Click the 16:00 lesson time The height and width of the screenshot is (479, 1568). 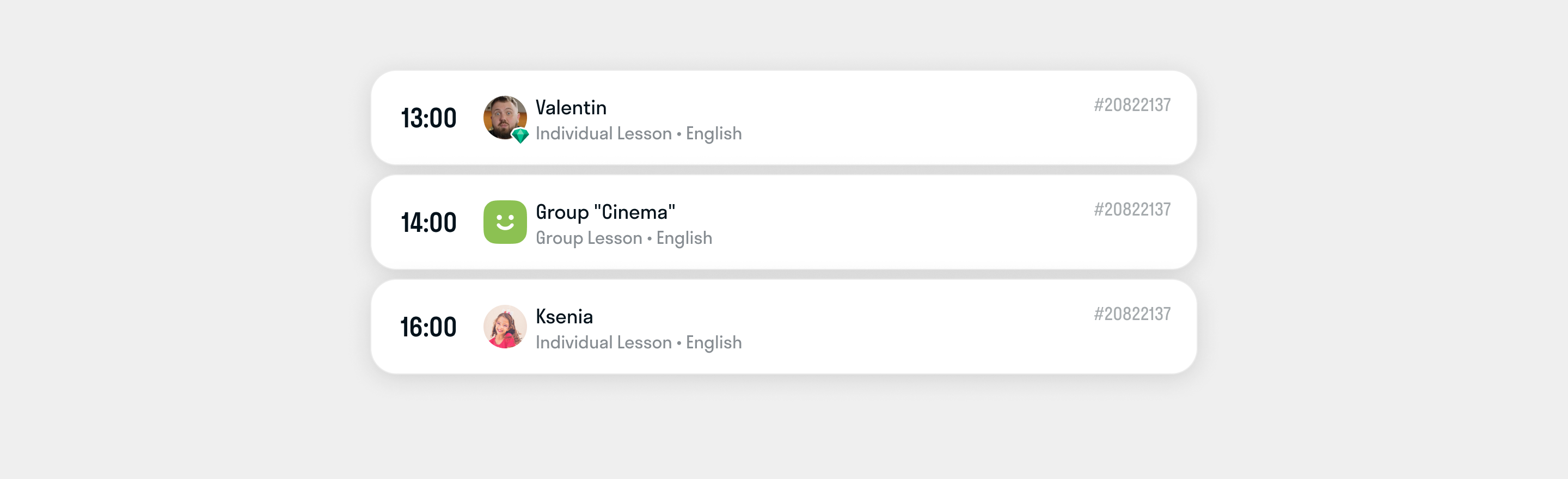(428, 328)
